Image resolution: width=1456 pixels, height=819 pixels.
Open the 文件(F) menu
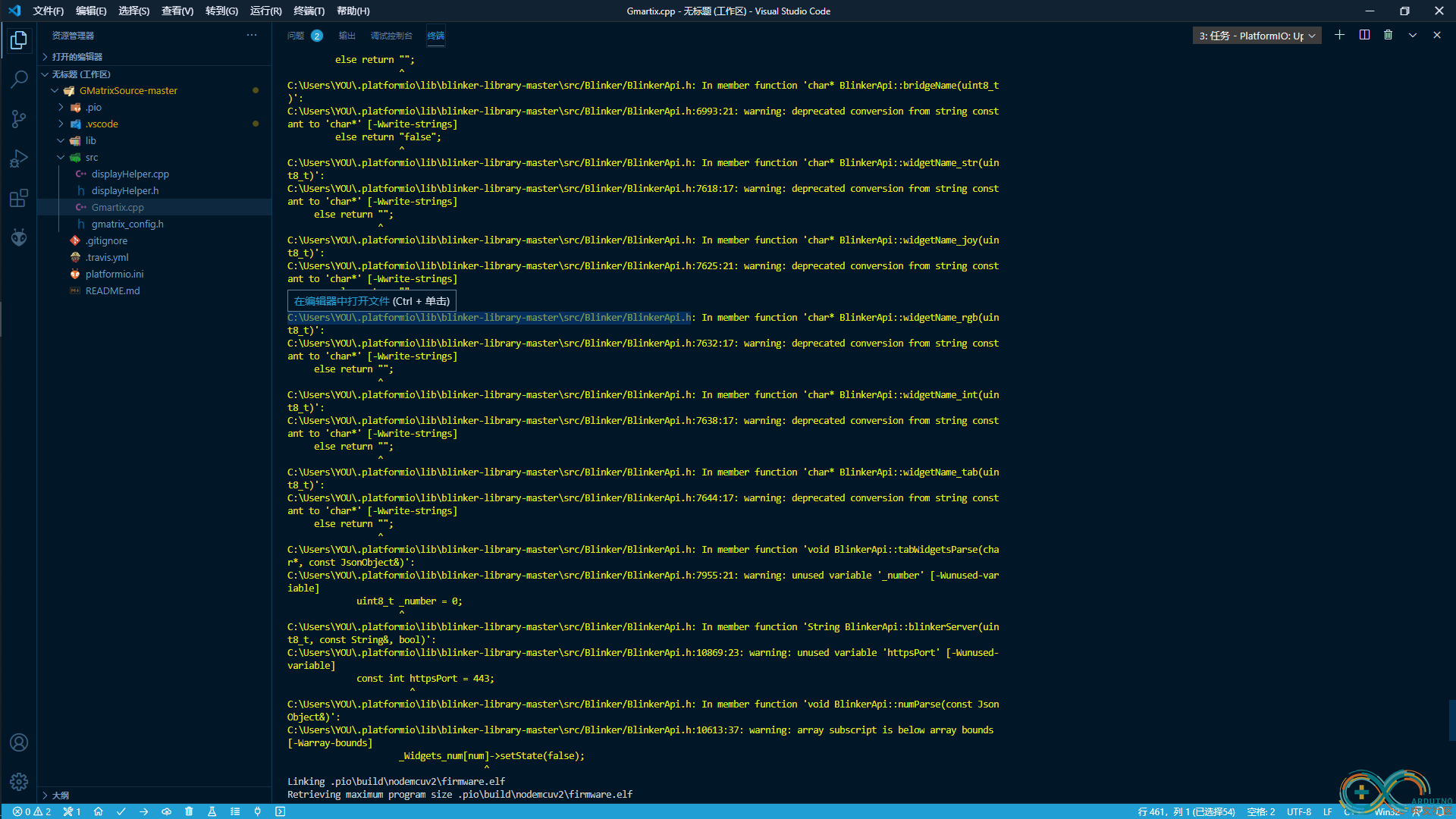point(49,11)
